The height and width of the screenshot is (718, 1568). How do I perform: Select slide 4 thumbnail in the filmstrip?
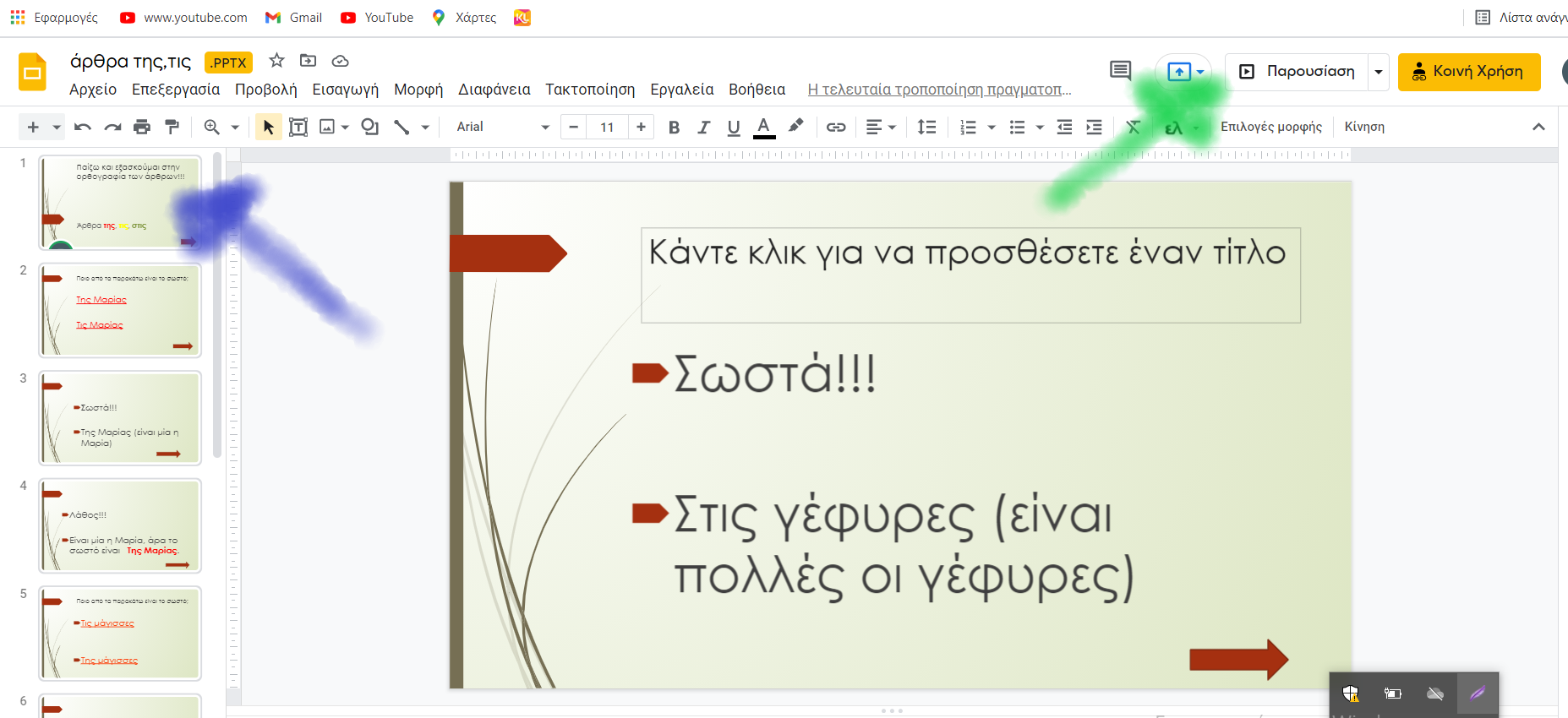pos(120,525)
